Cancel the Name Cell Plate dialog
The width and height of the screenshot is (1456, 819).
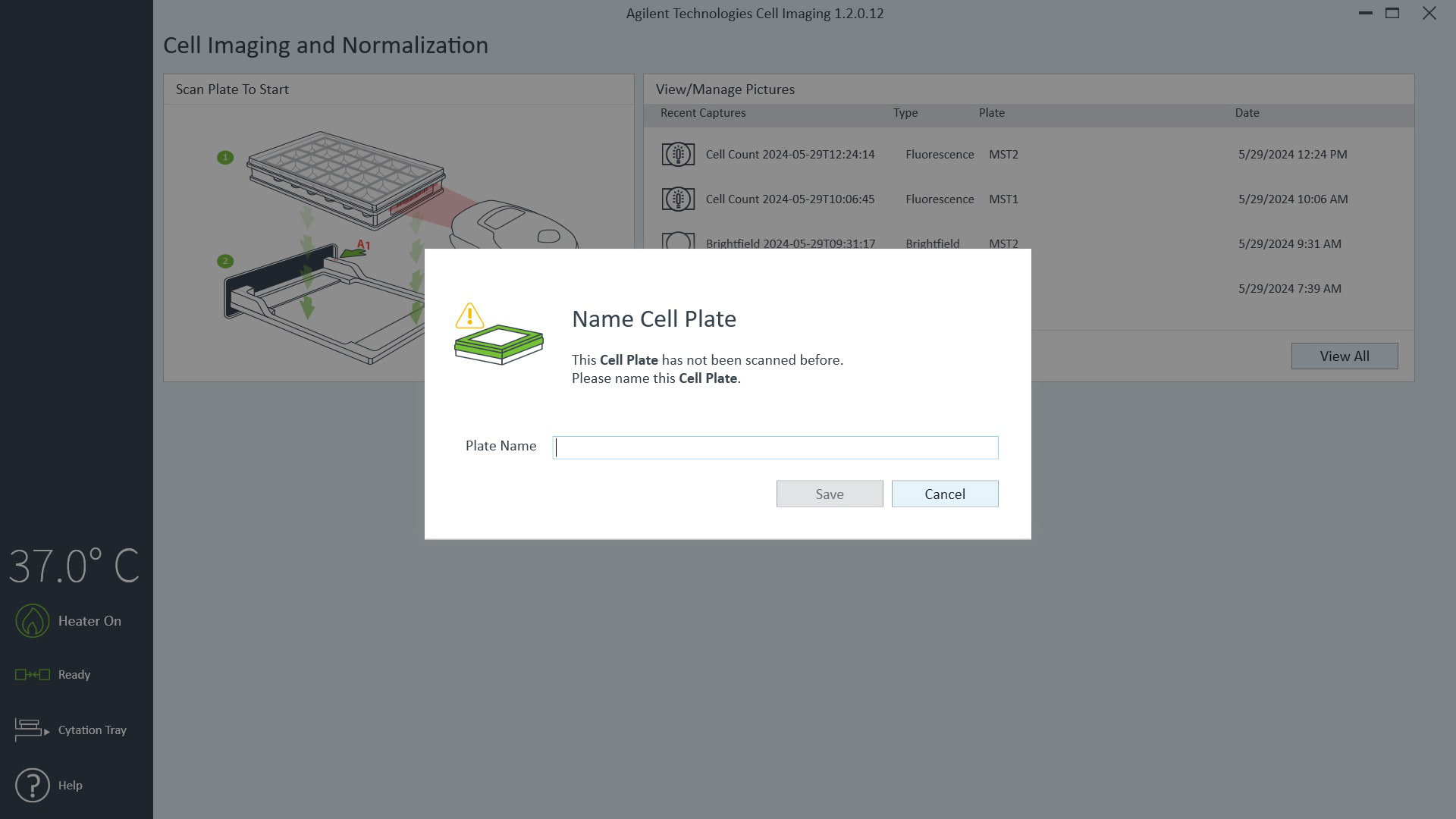pyautogui.click(x=945, y=494)
